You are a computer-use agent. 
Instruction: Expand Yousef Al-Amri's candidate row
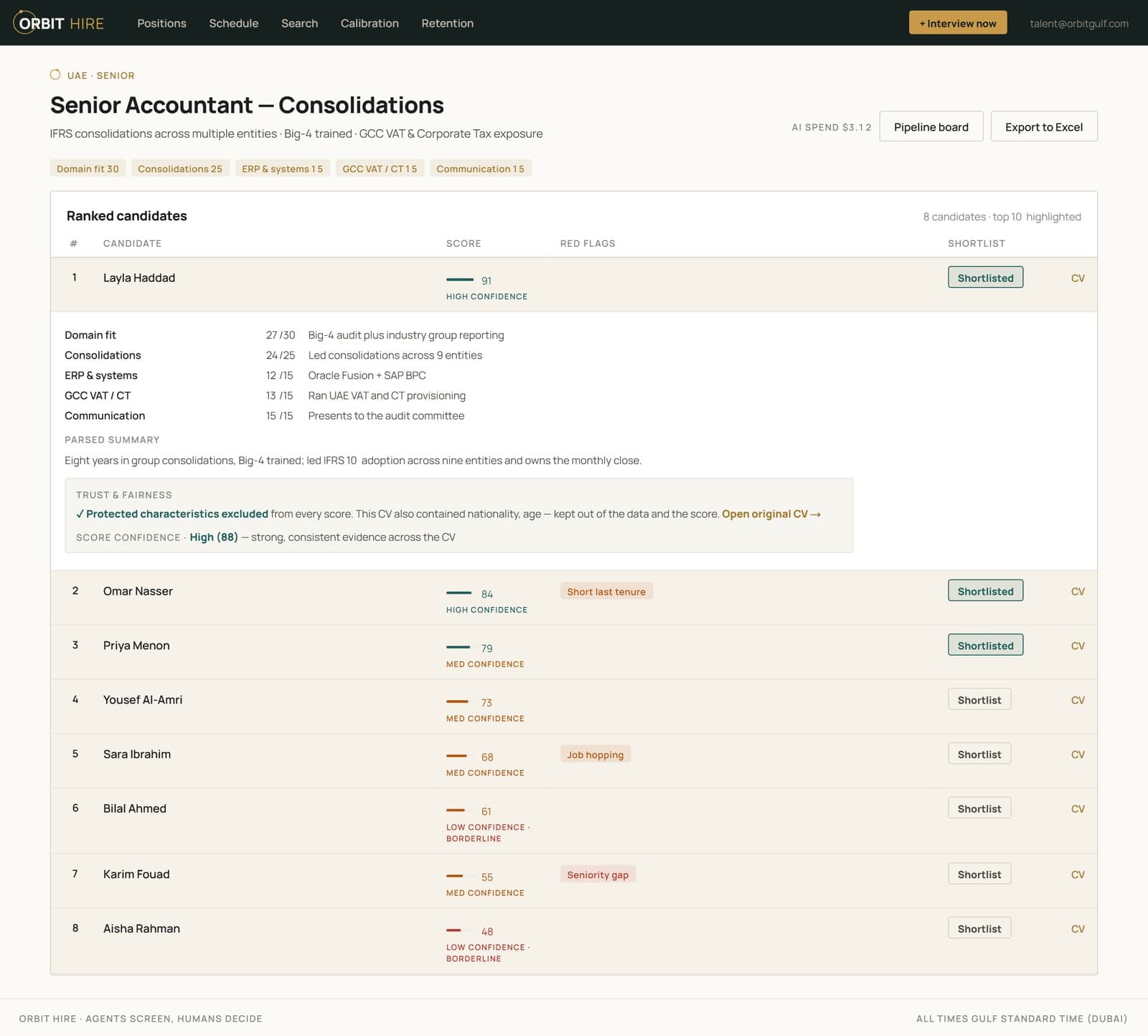tap(573, 707)
